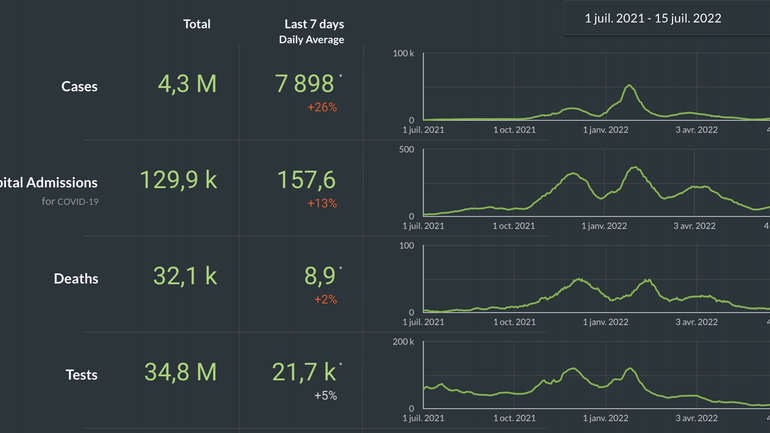Click the Deaths row label
Screen dimensions: 770x433
click(x=76, y=279)
